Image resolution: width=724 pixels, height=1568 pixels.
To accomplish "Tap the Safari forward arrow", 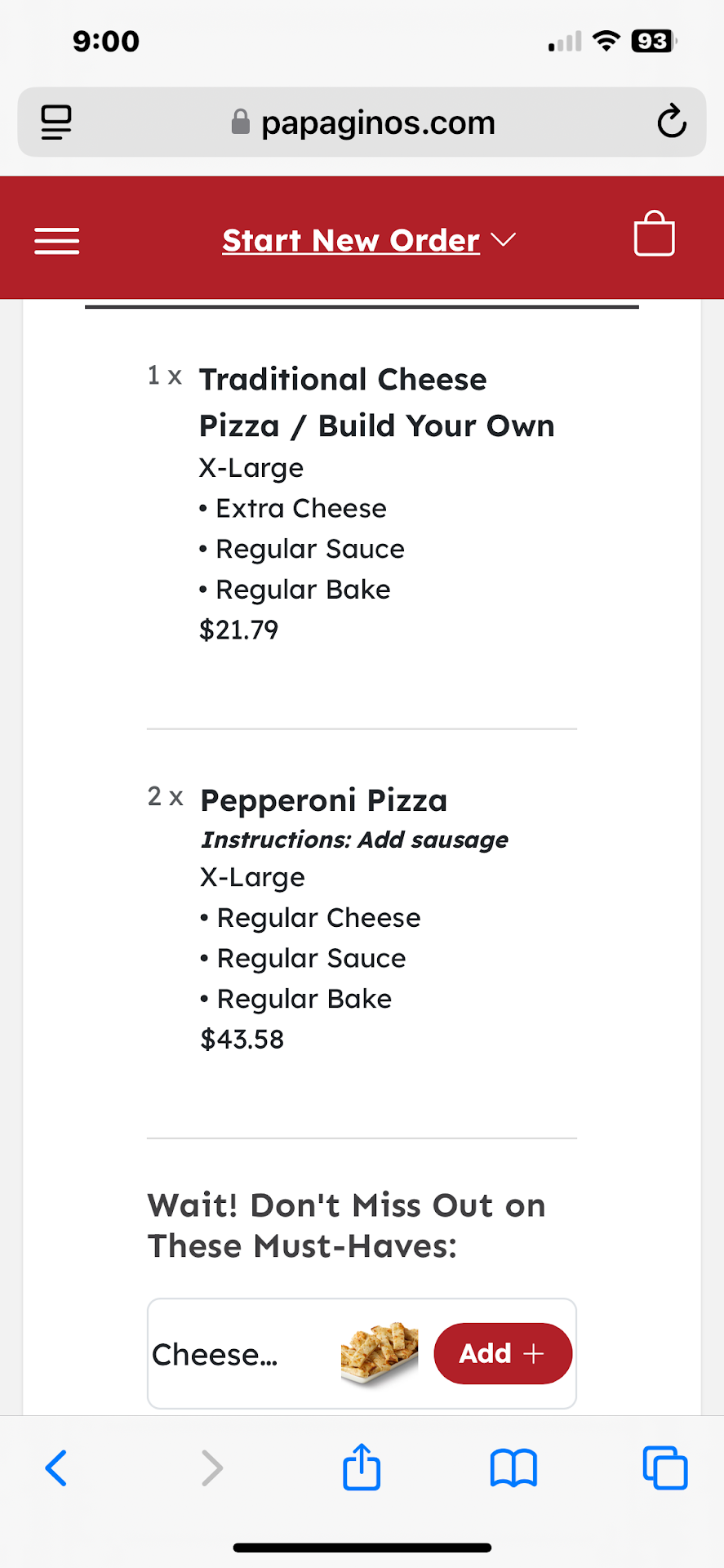I will click(x=211, y=1468).
